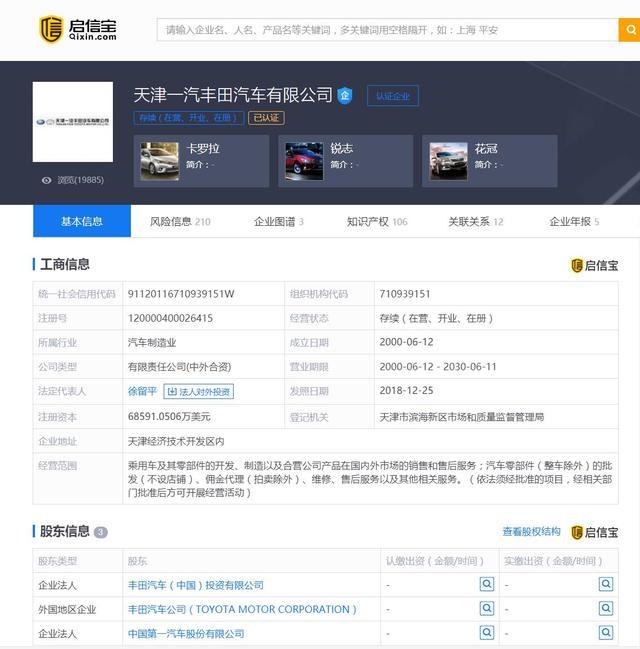Screen dimensions: 640x649
Task: Click the 存续（在营、开业、在册）status tag
Action: coord(188,118)
